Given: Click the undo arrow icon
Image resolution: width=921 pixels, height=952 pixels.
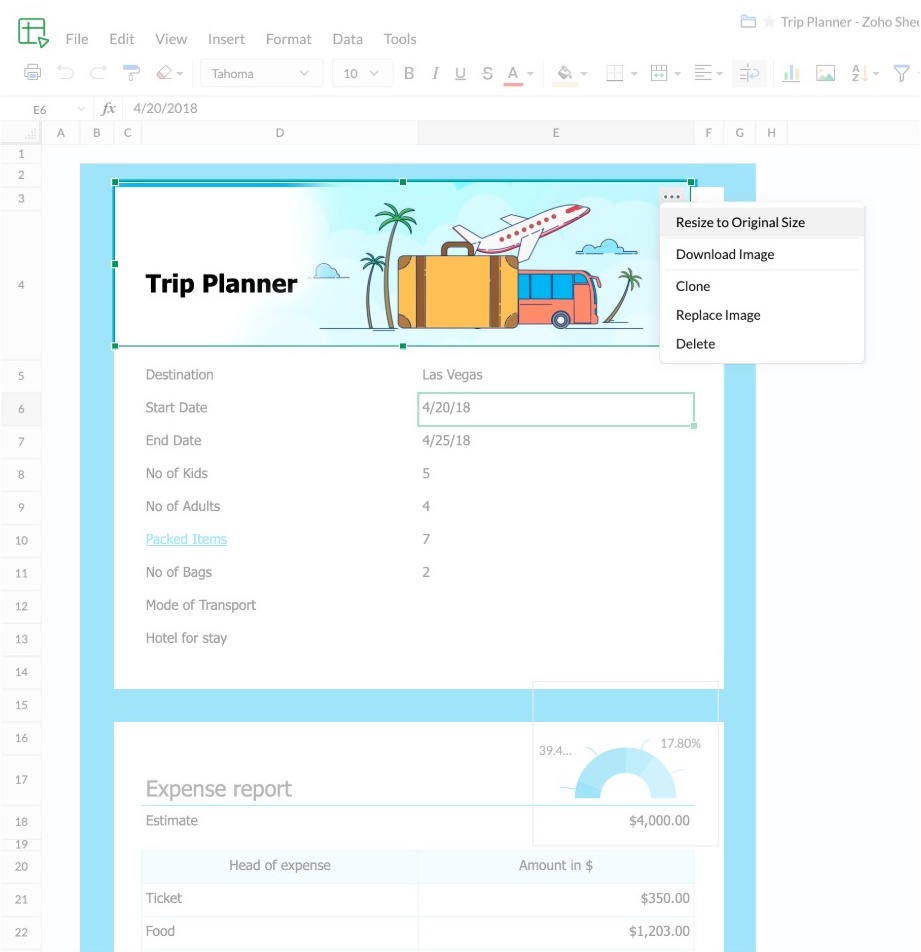Looking at the screenshot, I should click(x=65, y=73).
